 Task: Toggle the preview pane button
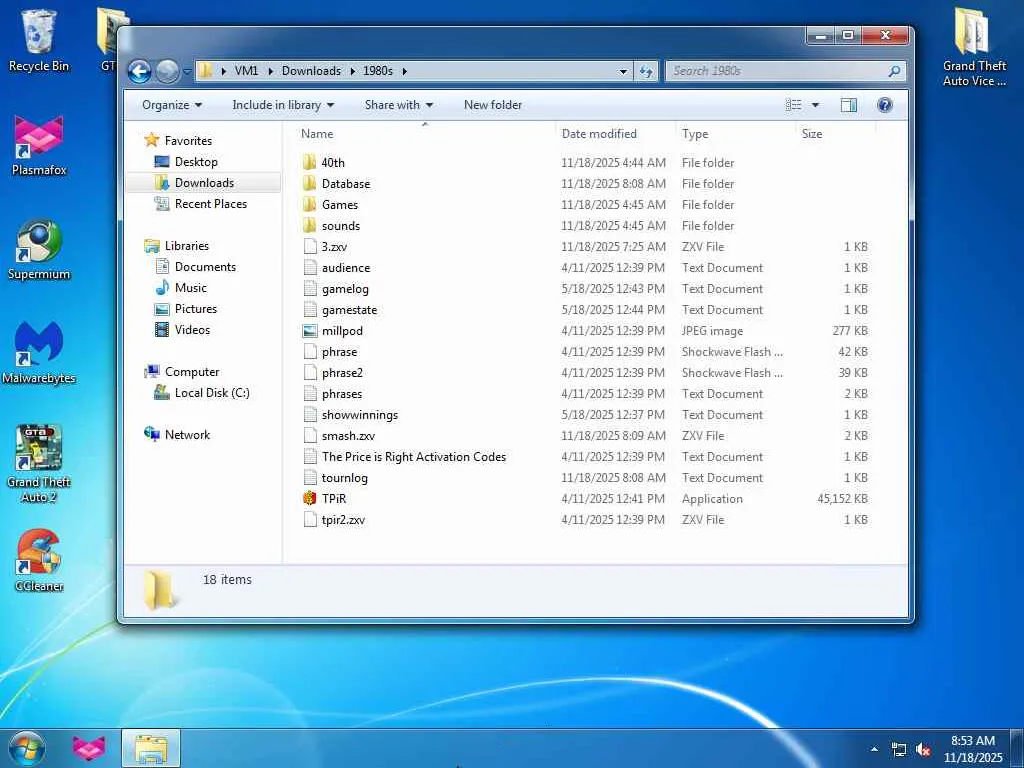(848, 105)
